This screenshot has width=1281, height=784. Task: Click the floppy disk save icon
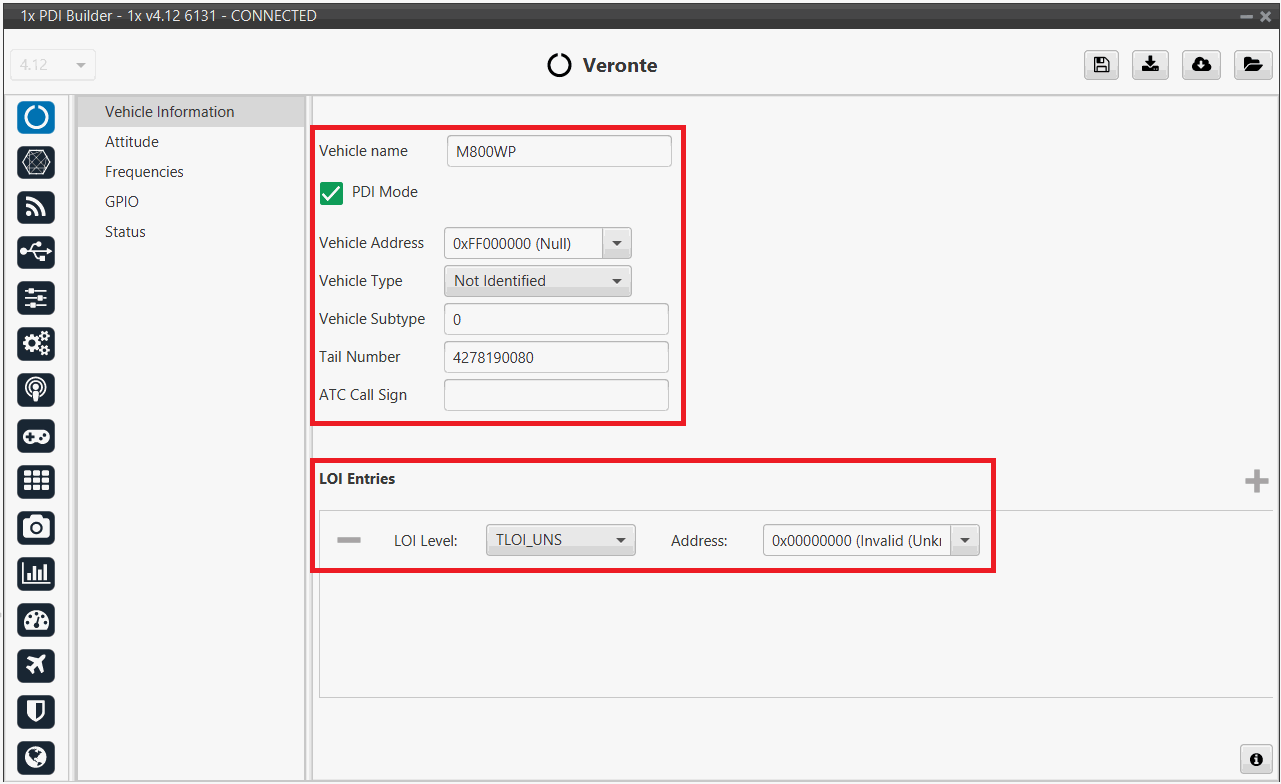click(x=1101, y=65)
